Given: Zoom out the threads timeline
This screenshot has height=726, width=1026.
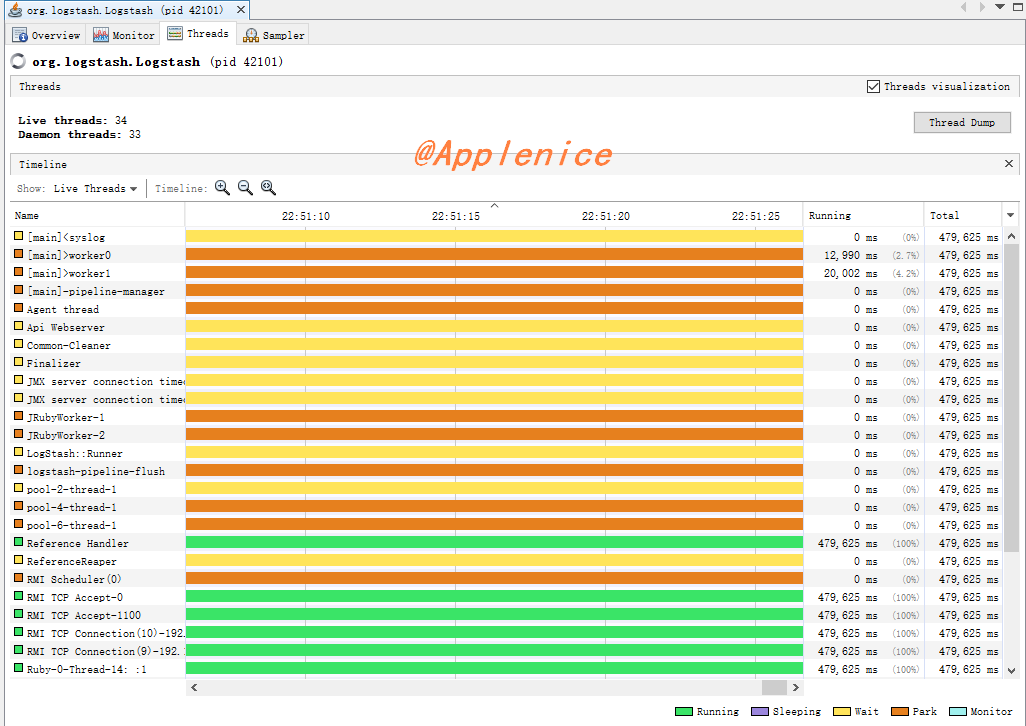Looking at the screenshot, I should 245,188.
